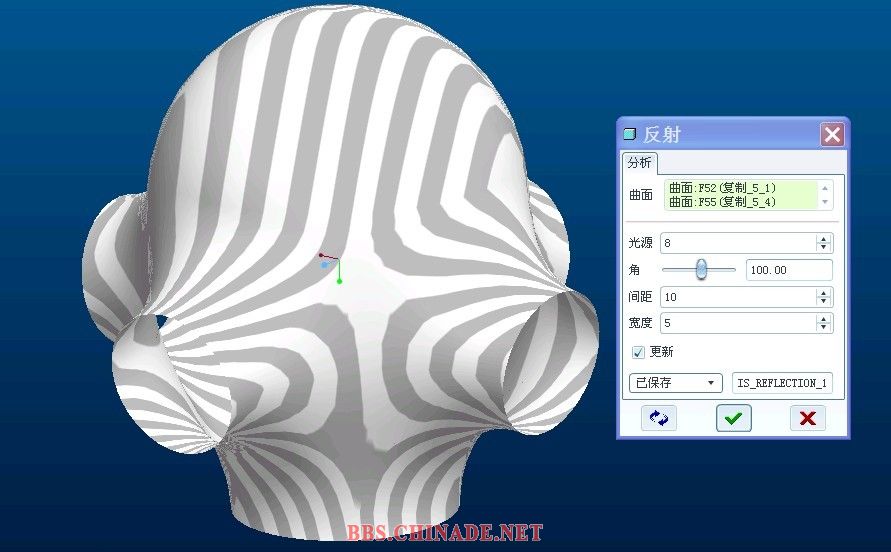
Task: Click the coordinate system triad on model
Action: 330,267
